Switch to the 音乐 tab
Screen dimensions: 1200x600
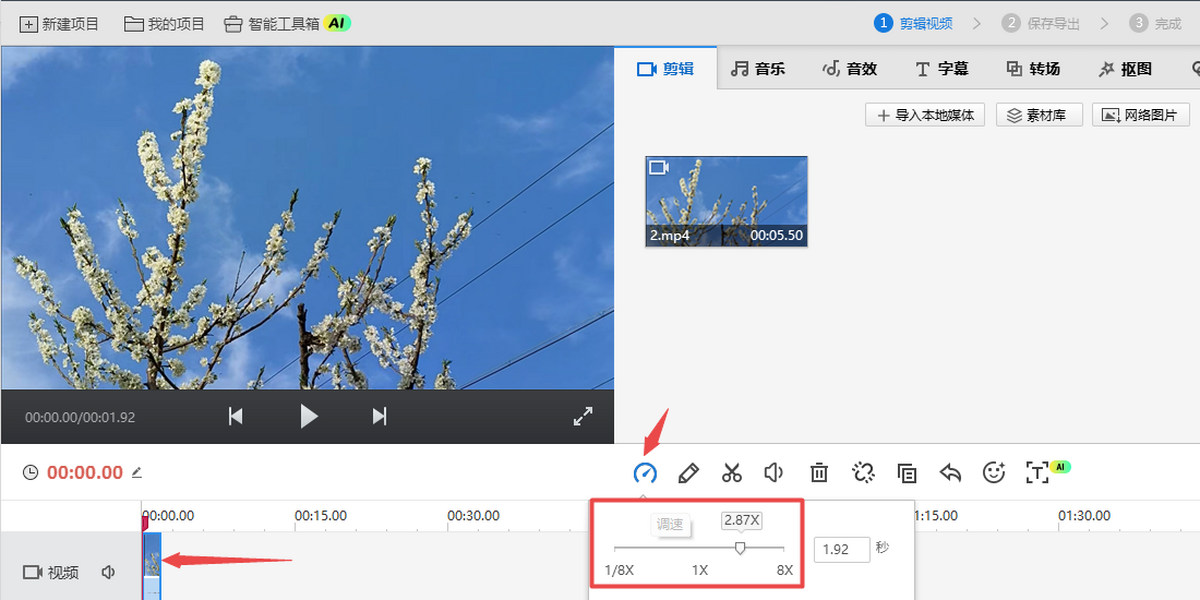758,69
